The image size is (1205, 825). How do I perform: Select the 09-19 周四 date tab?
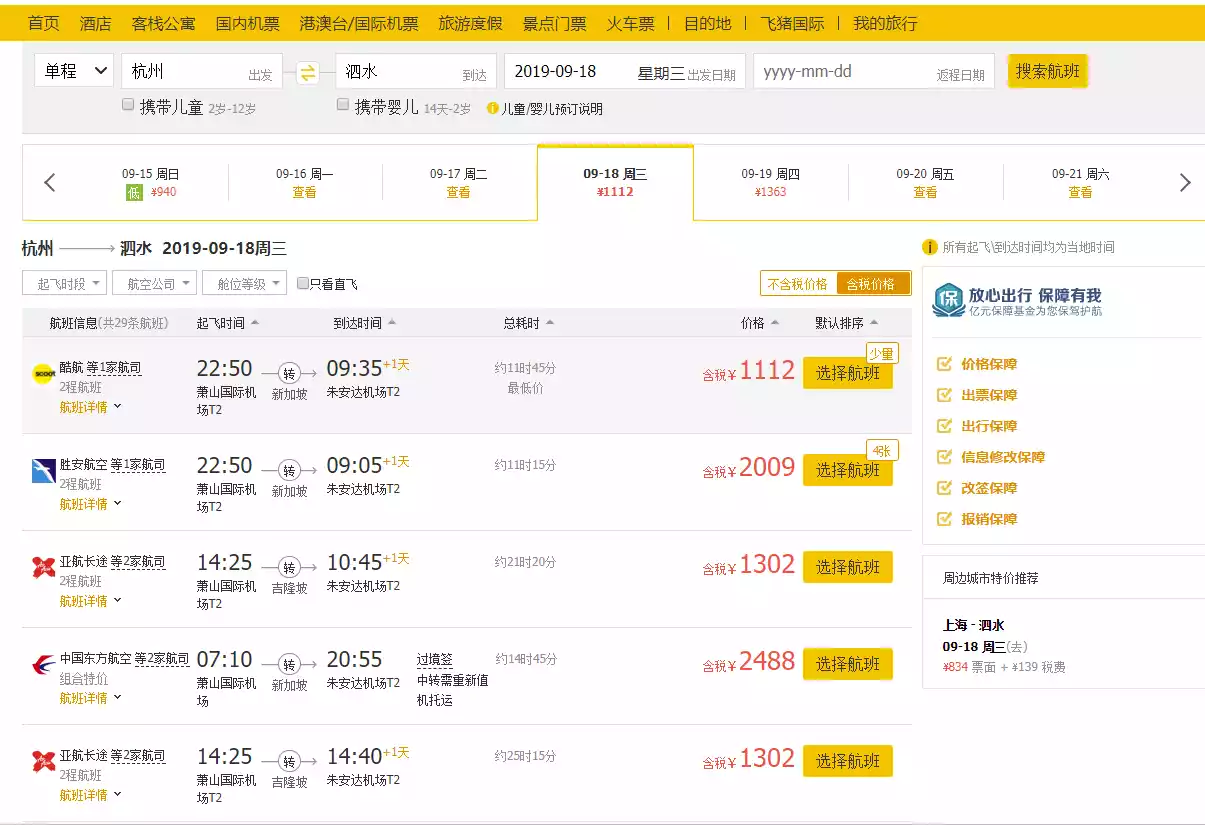tap(770, 182)
